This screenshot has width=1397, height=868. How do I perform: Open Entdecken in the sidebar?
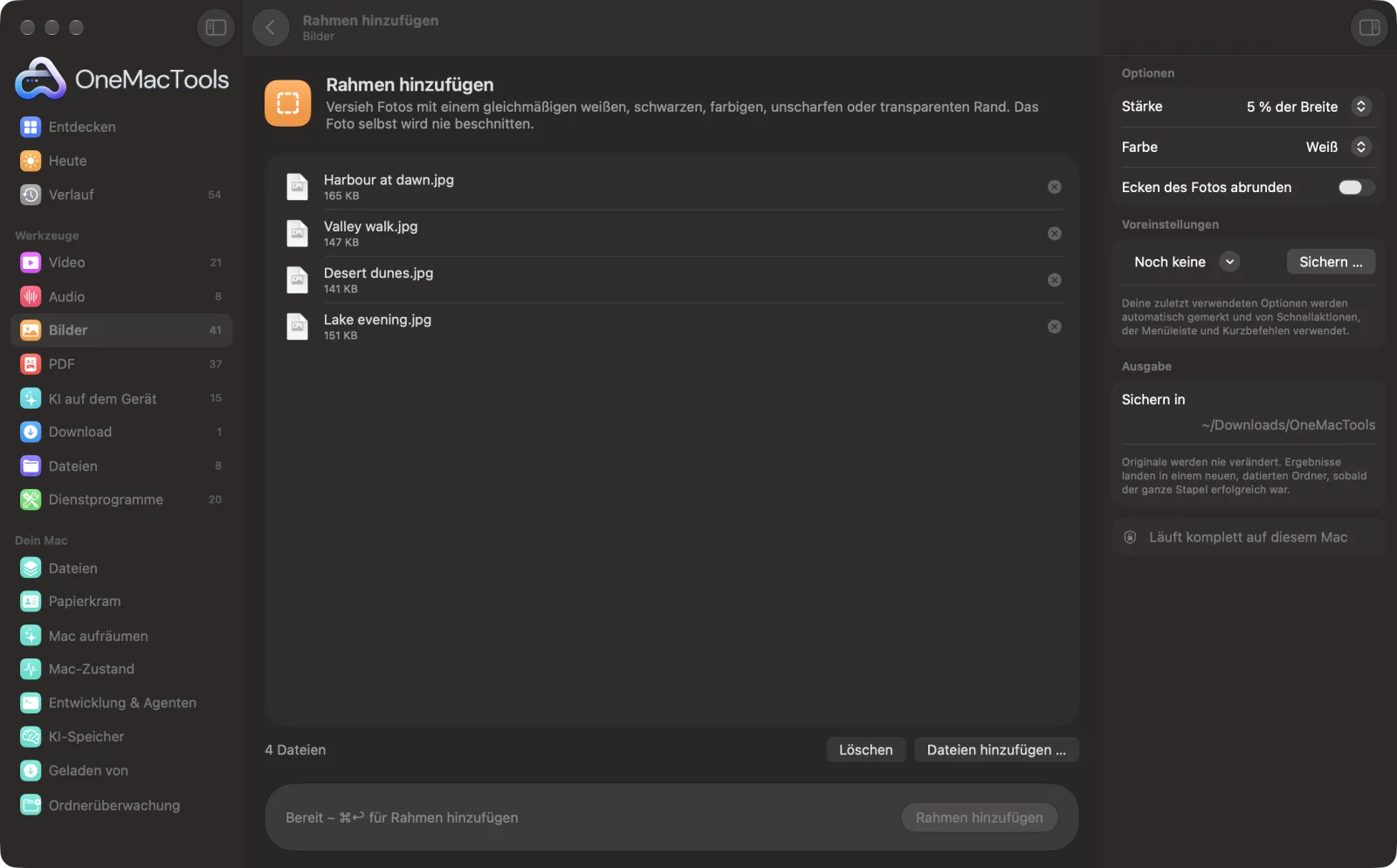click(x=121, y=127)
